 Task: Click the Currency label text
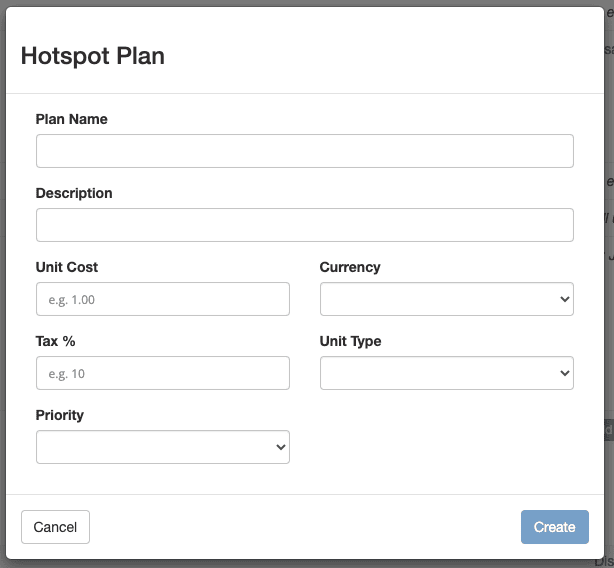350,267
